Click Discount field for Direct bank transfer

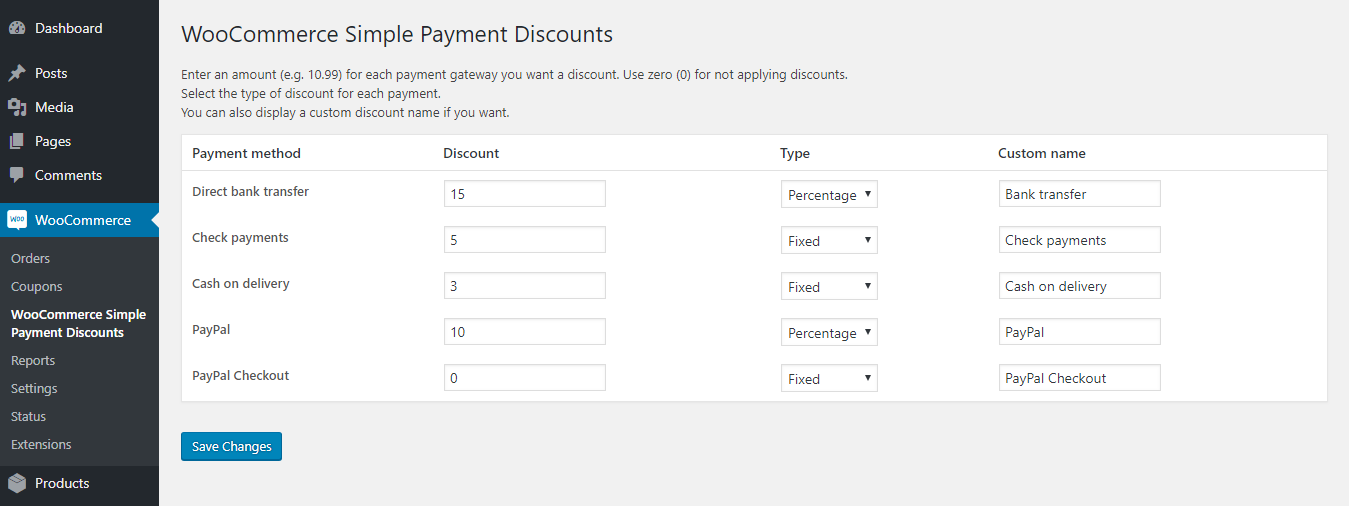(525, 194)
